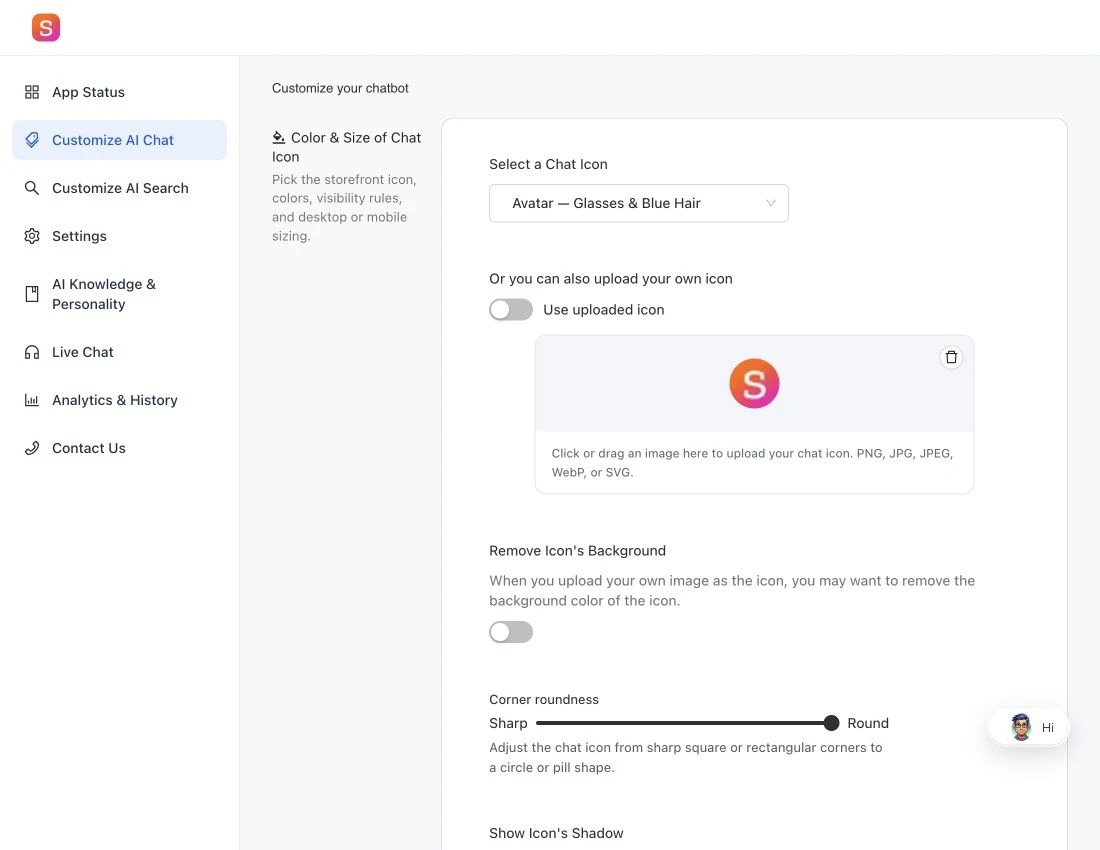Open Settings in the sidebar
The width and height of the screenshot is (1100, 850).
(x=119, y=236)
